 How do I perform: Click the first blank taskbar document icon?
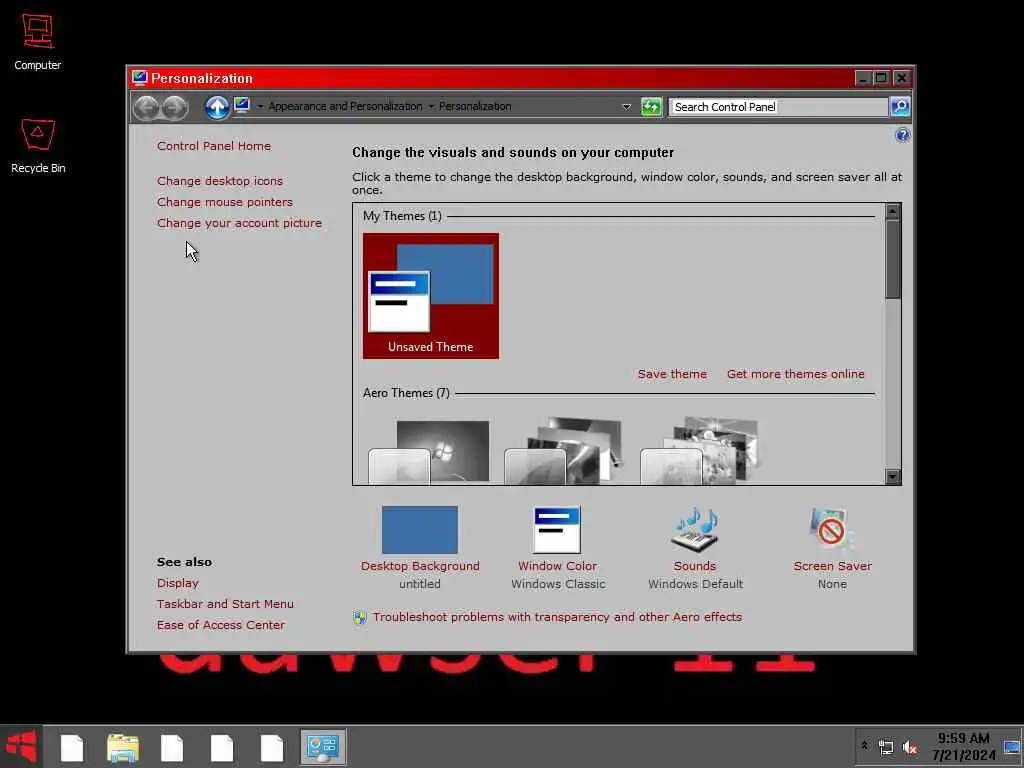72,748
